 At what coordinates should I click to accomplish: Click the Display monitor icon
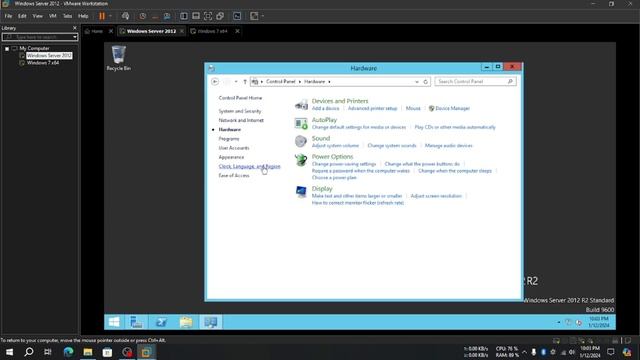pyautogui.click(x=301, y=191)
